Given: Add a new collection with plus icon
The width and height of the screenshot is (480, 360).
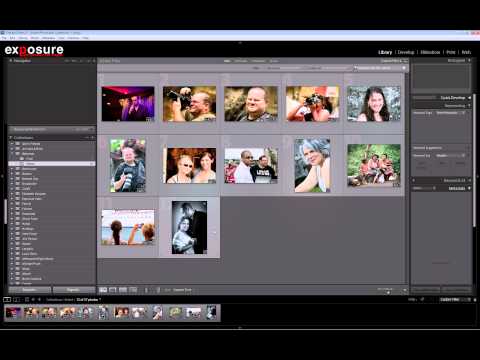Looking at the screenshot, I should [92, 137].
